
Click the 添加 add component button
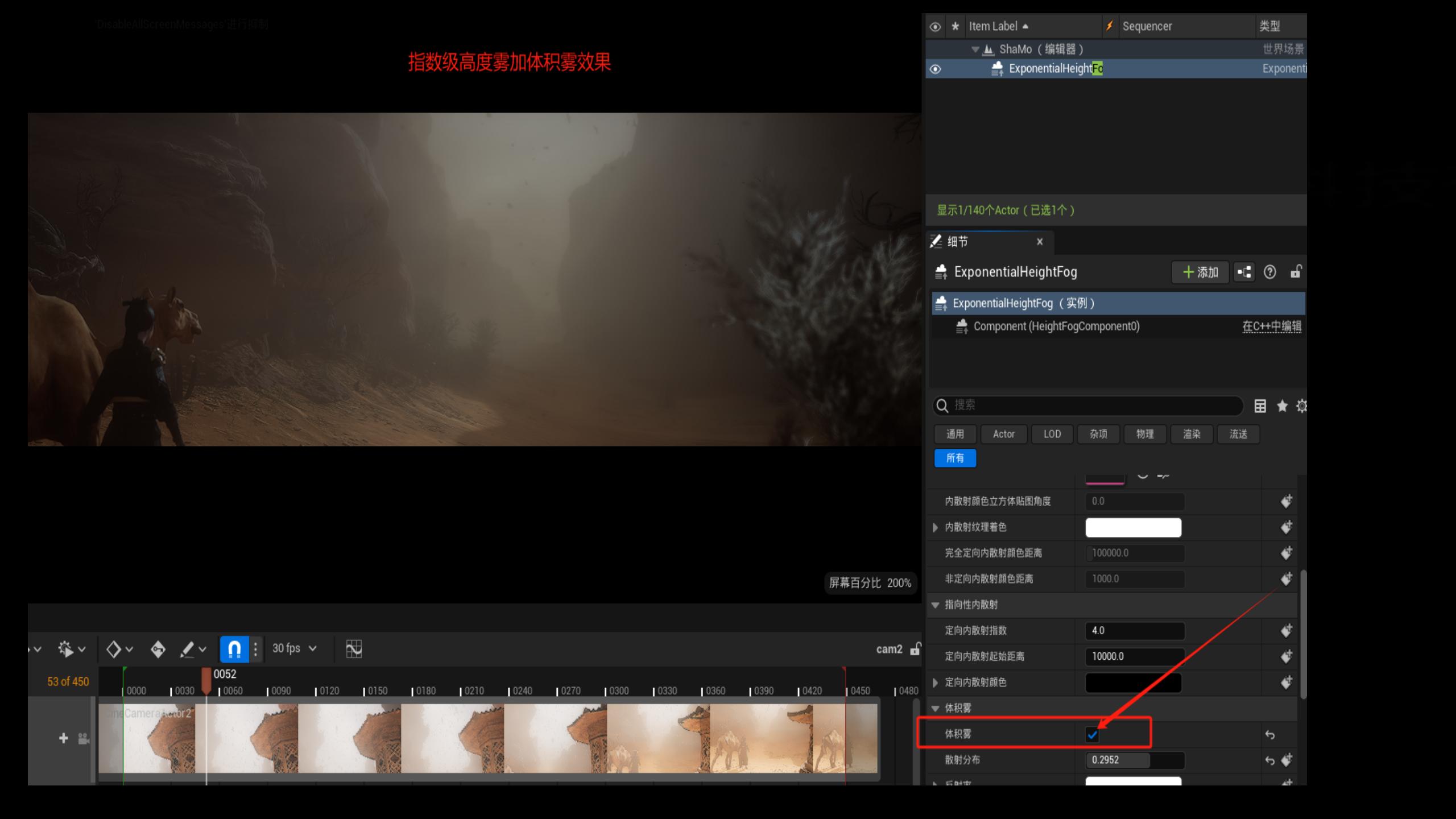click(x=1200, y=272)
